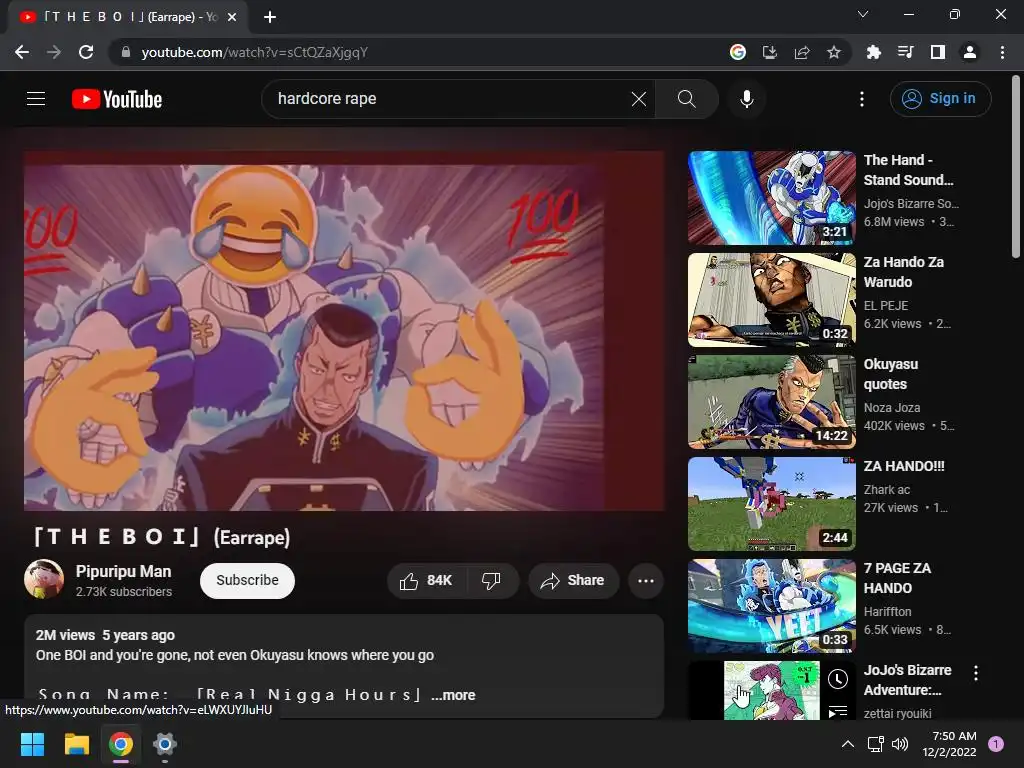Open 7 PAGE ZA HANDO thumbnail
Viewport: 1024px width, 768px height.
point(771,605)
